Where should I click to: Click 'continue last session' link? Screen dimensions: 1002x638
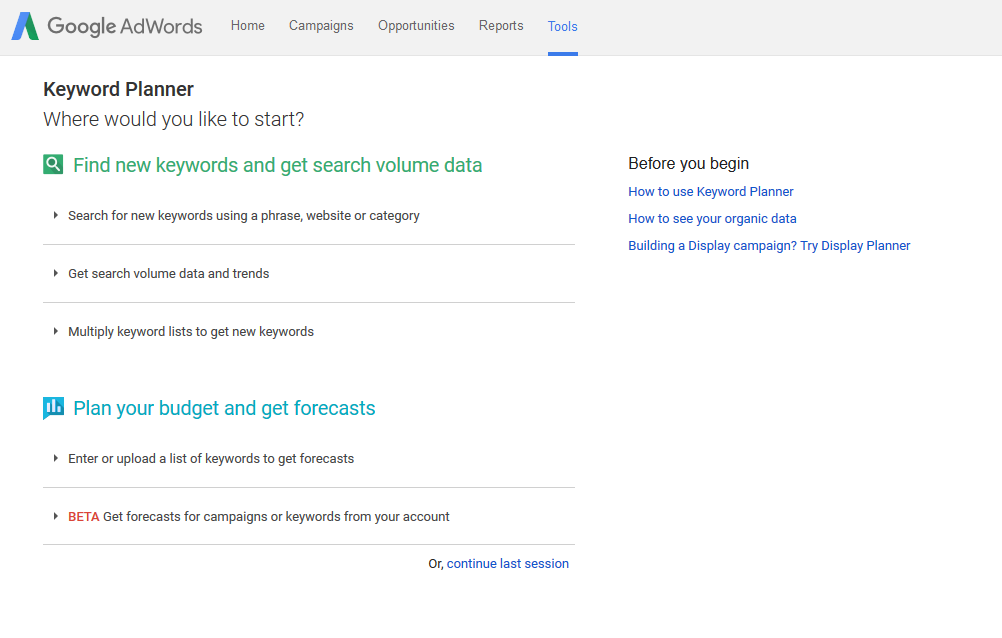(507, 564)
